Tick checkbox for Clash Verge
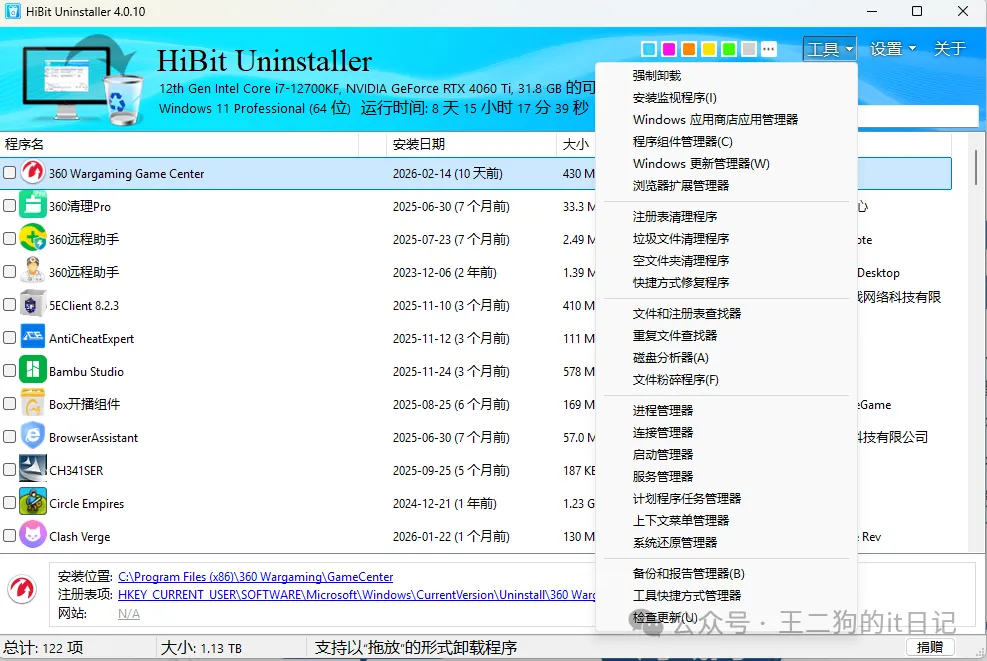Screen dimensions: 987x661 (x=9, y=536)
